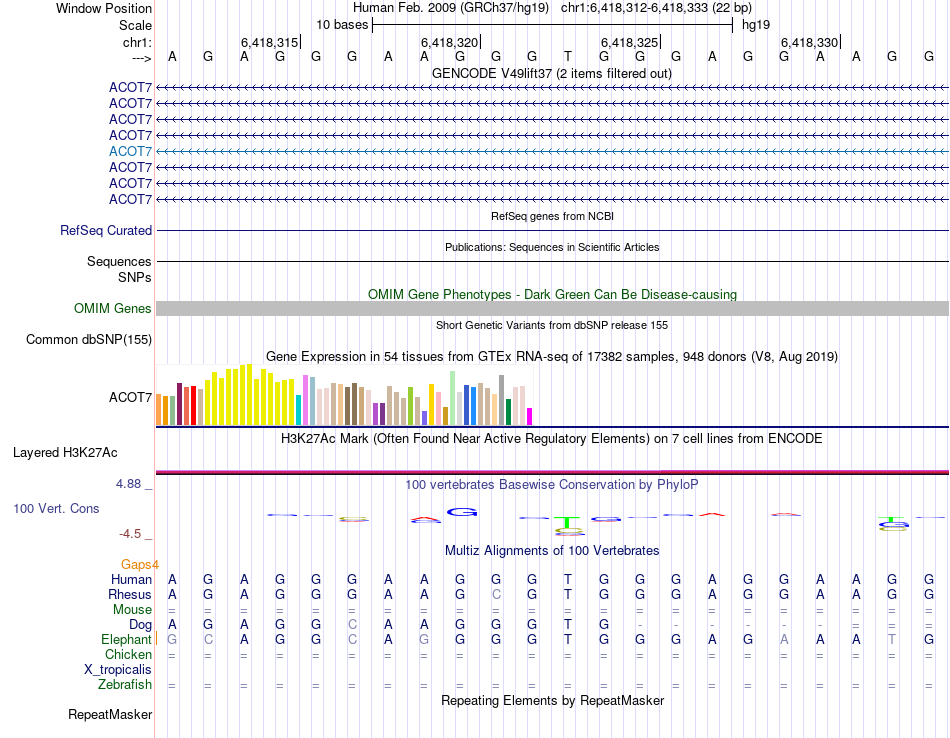Click the RepeatMasker track label

tap(110, 714)
